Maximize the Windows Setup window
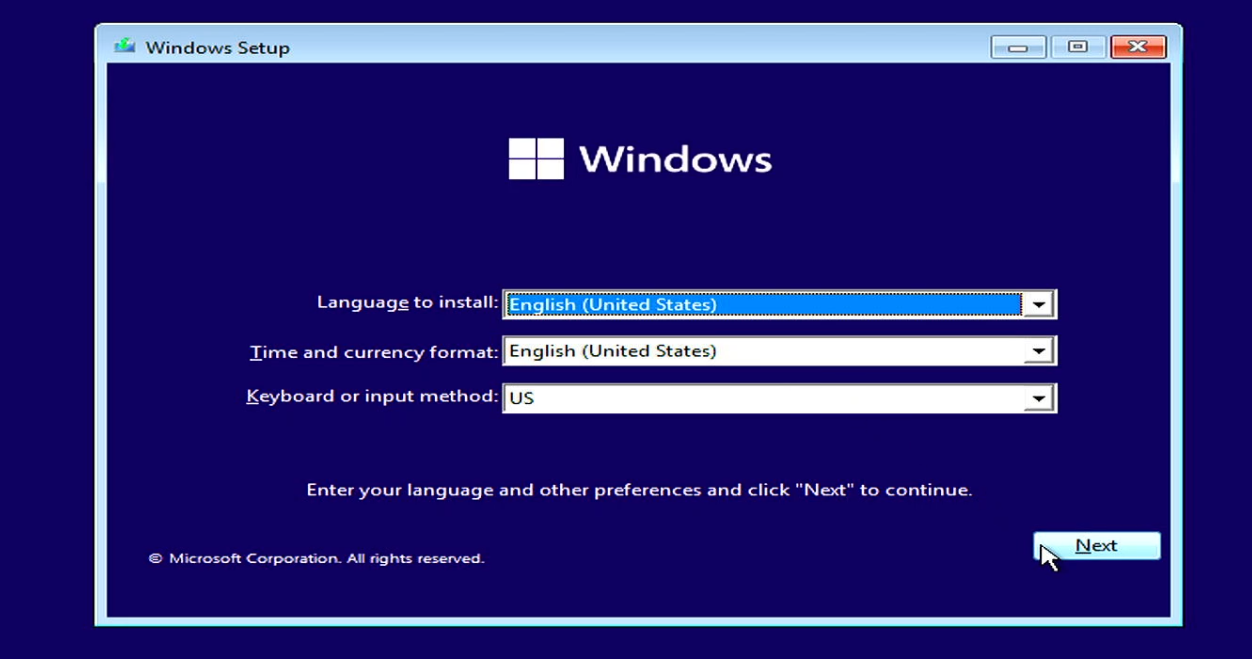 1077,47
